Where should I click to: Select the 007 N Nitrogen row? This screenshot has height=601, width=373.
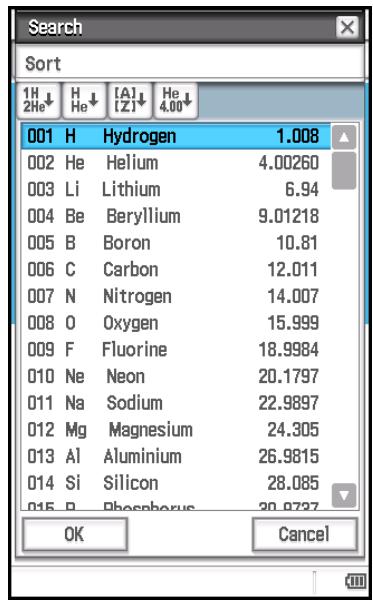(x=176, y=296)
